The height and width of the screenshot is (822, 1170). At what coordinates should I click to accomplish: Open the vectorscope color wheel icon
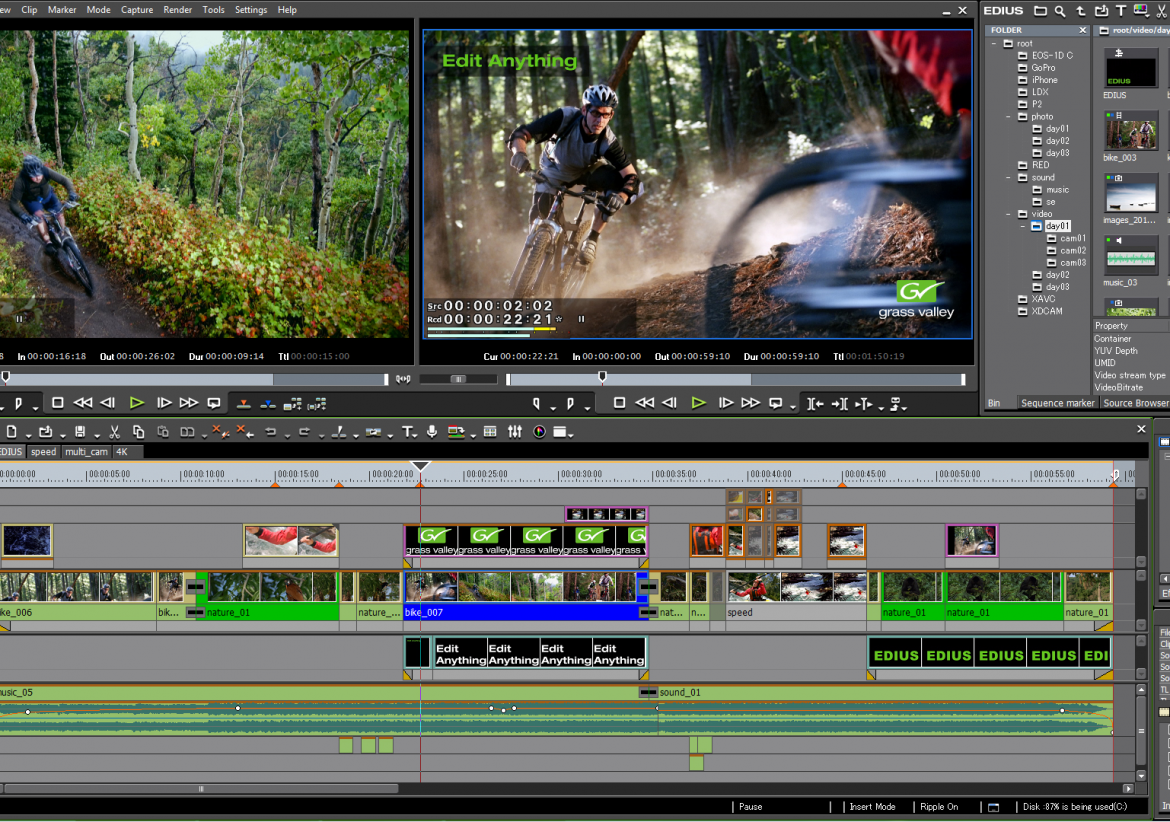coord(539,432)
